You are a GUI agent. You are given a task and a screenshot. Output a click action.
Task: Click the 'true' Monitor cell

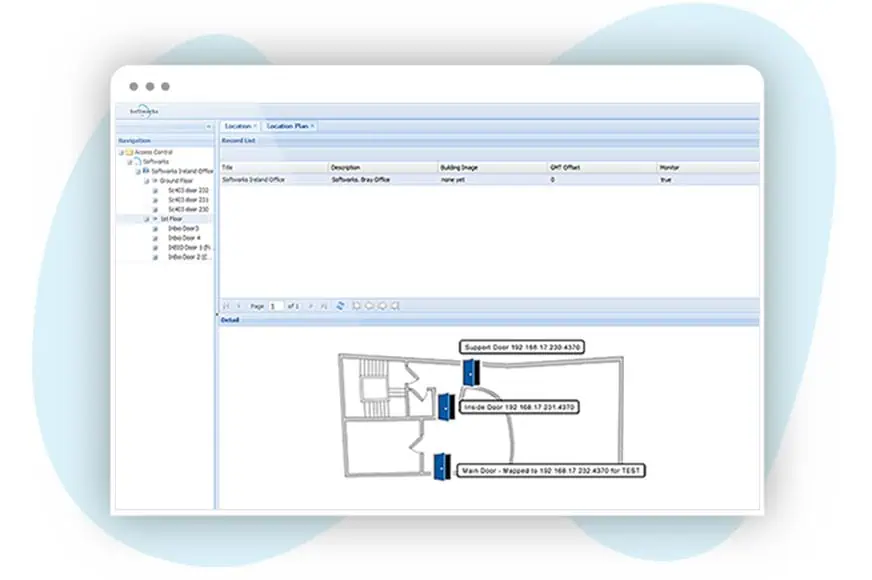[666, 180]
